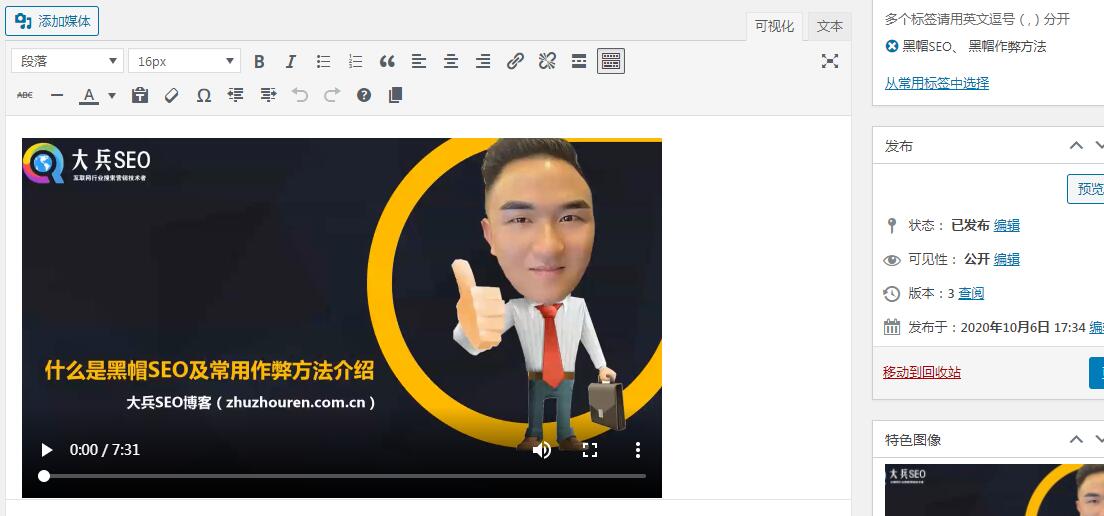Enter distraction-free fullscreen mode
1104x516 pixels.
(x=830, y=61)
